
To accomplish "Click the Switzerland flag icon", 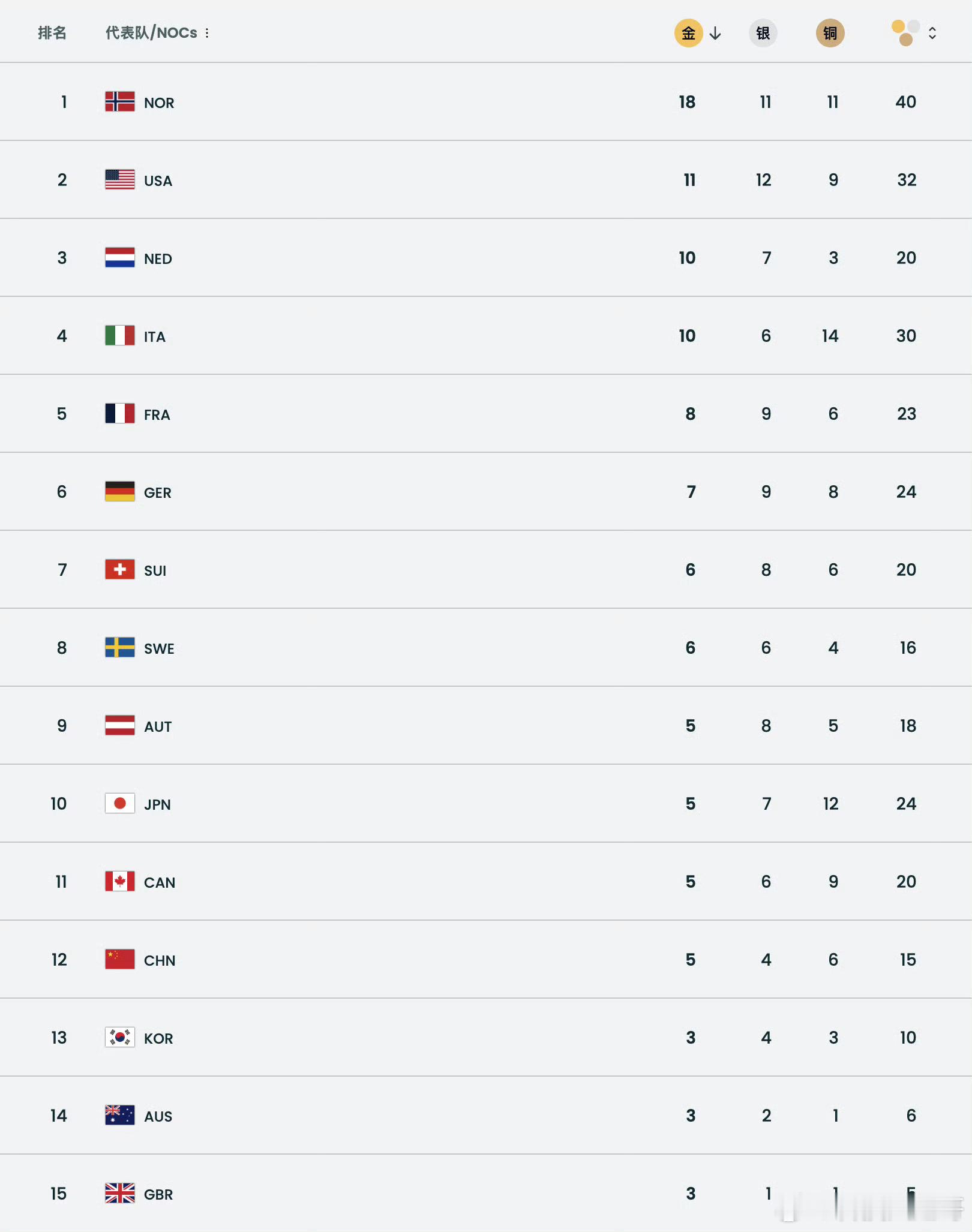I will tap(120, 569).
